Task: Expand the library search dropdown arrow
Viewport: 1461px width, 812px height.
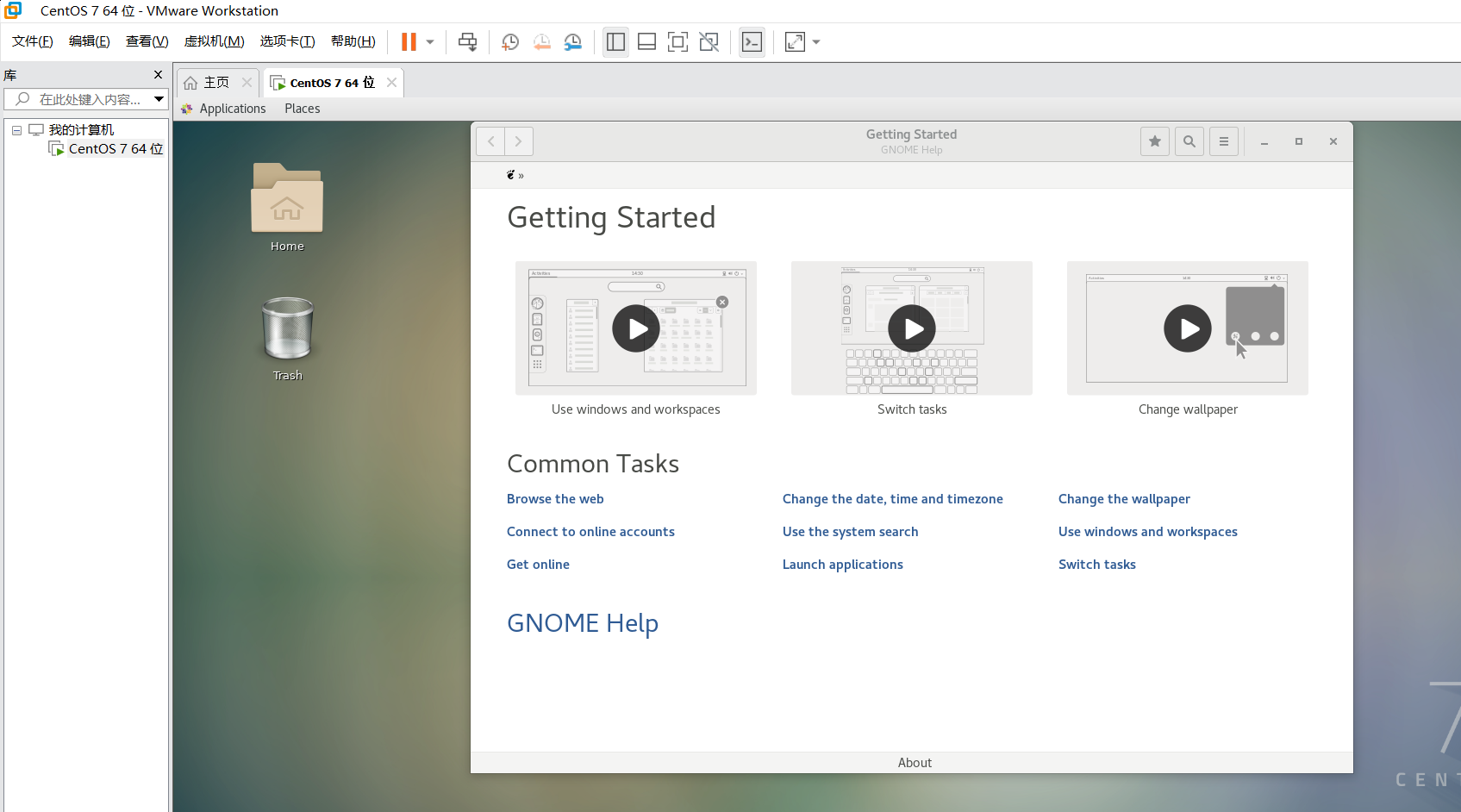Action: (x=159, y=99)
